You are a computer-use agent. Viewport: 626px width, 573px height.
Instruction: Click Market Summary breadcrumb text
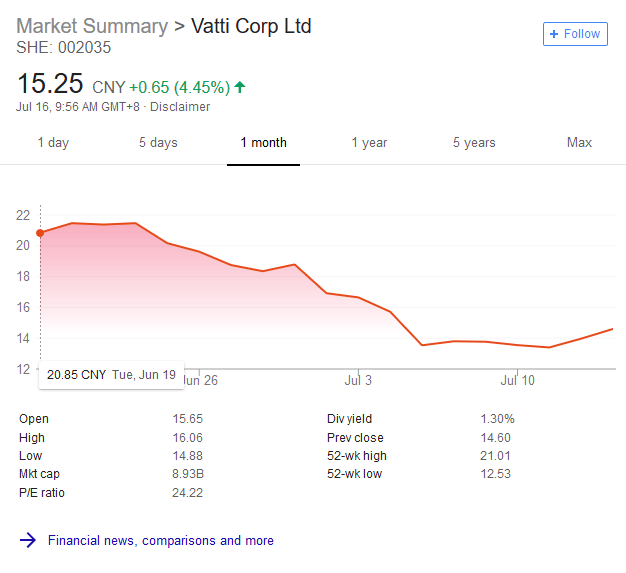93,26
